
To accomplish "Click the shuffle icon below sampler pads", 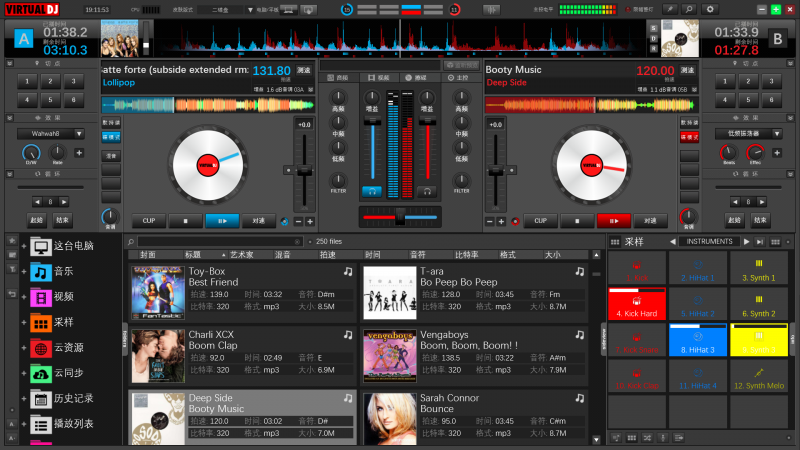I will point(647,438).
